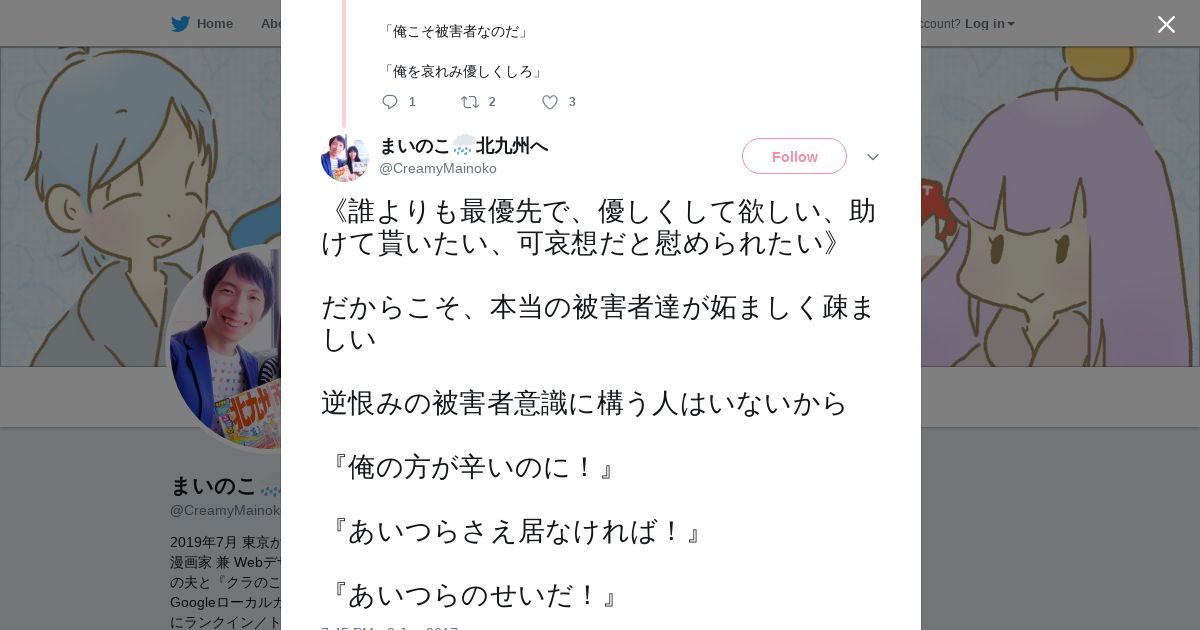Click the Twitter bird Home icon
The image size is (1200, 630).
click(180, 24)
